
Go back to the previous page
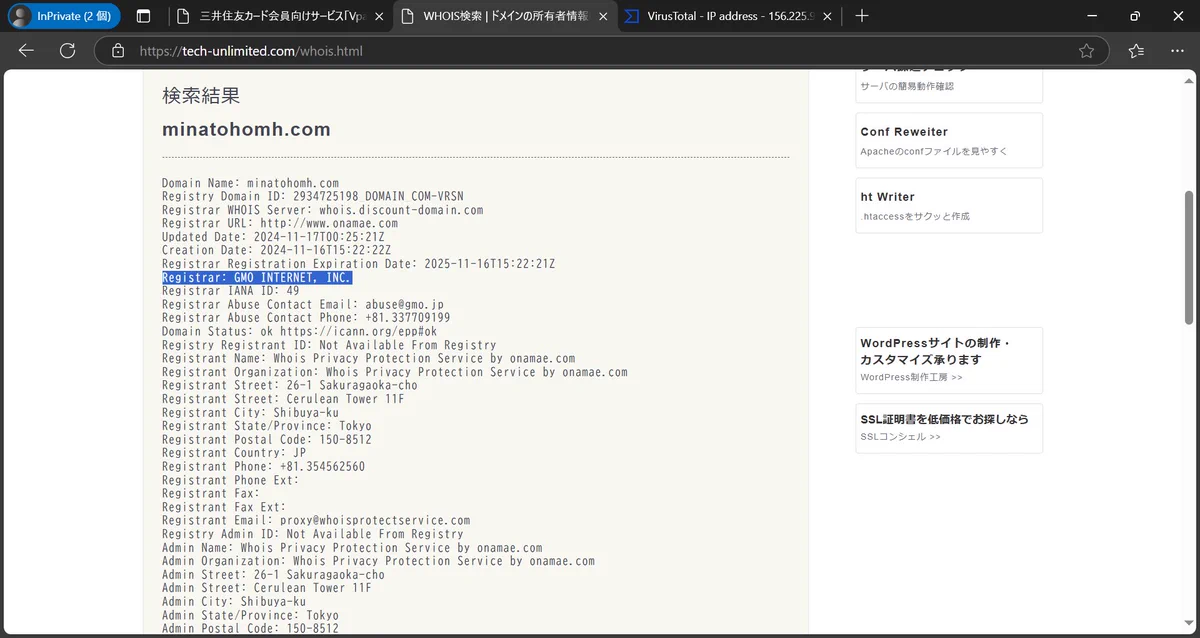(26, 51)
